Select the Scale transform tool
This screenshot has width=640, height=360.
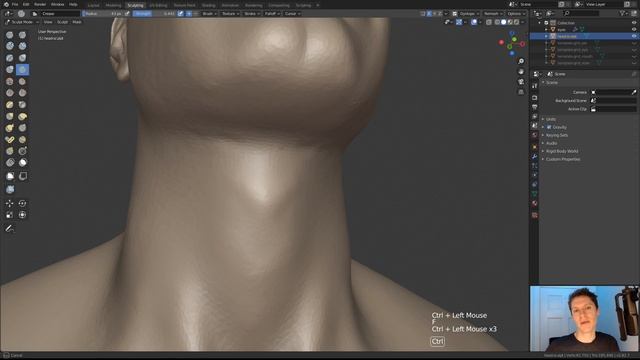(x=10, y=215)
